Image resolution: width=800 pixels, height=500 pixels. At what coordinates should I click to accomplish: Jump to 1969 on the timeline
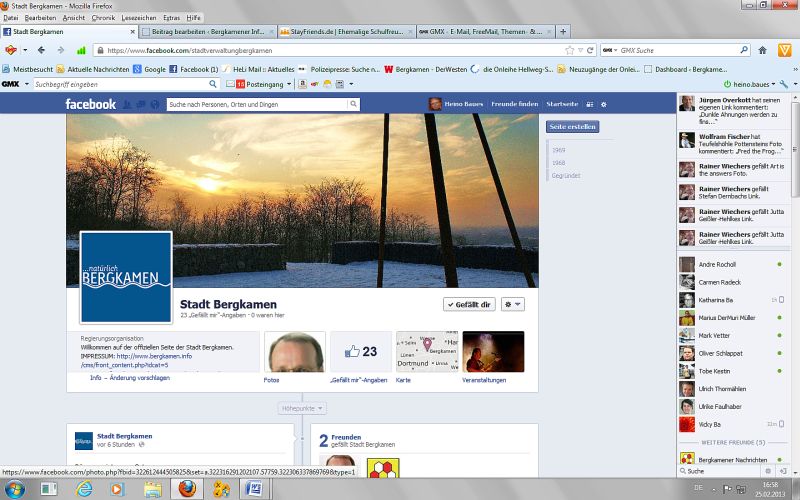click(x=559, y=151)
